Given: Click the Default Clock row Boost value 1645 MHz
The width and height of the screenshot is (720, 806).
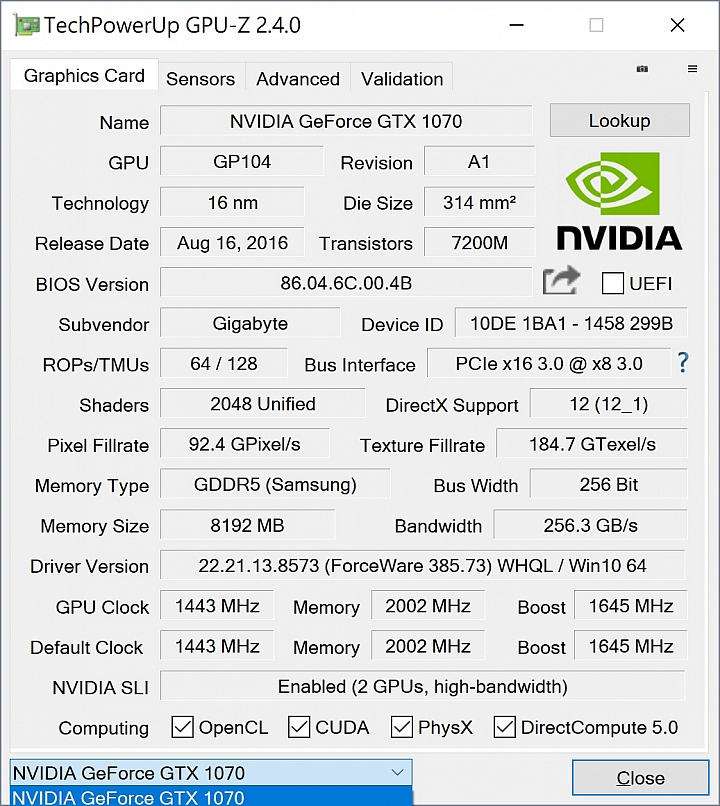Looking at the screenshot, I should pos(631,646).
